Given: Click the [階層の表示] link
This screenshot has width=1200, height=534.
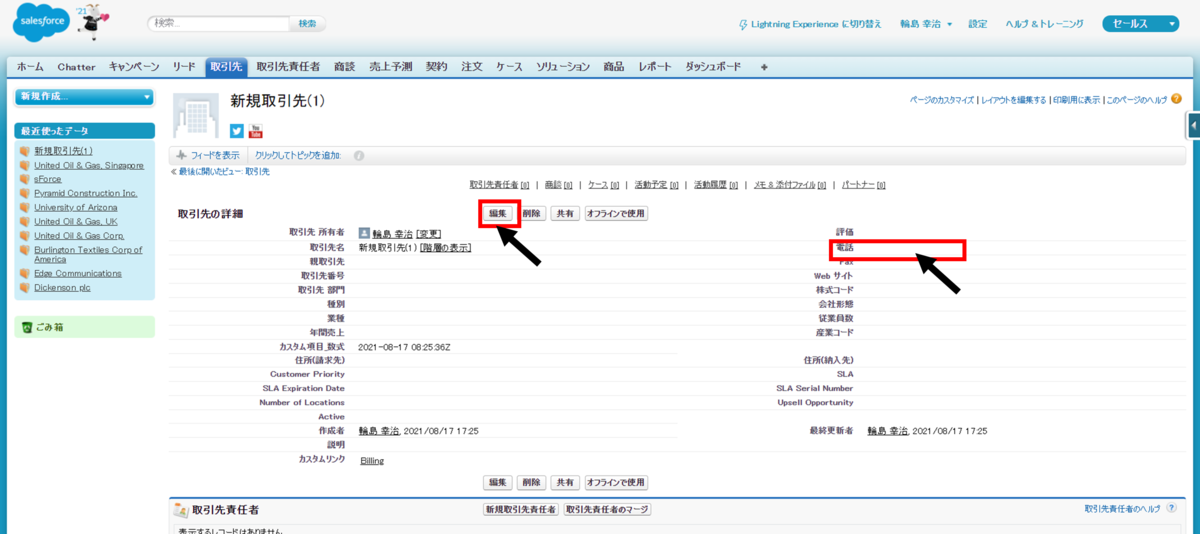Looking at the screenshot, I should pos(446,247).
